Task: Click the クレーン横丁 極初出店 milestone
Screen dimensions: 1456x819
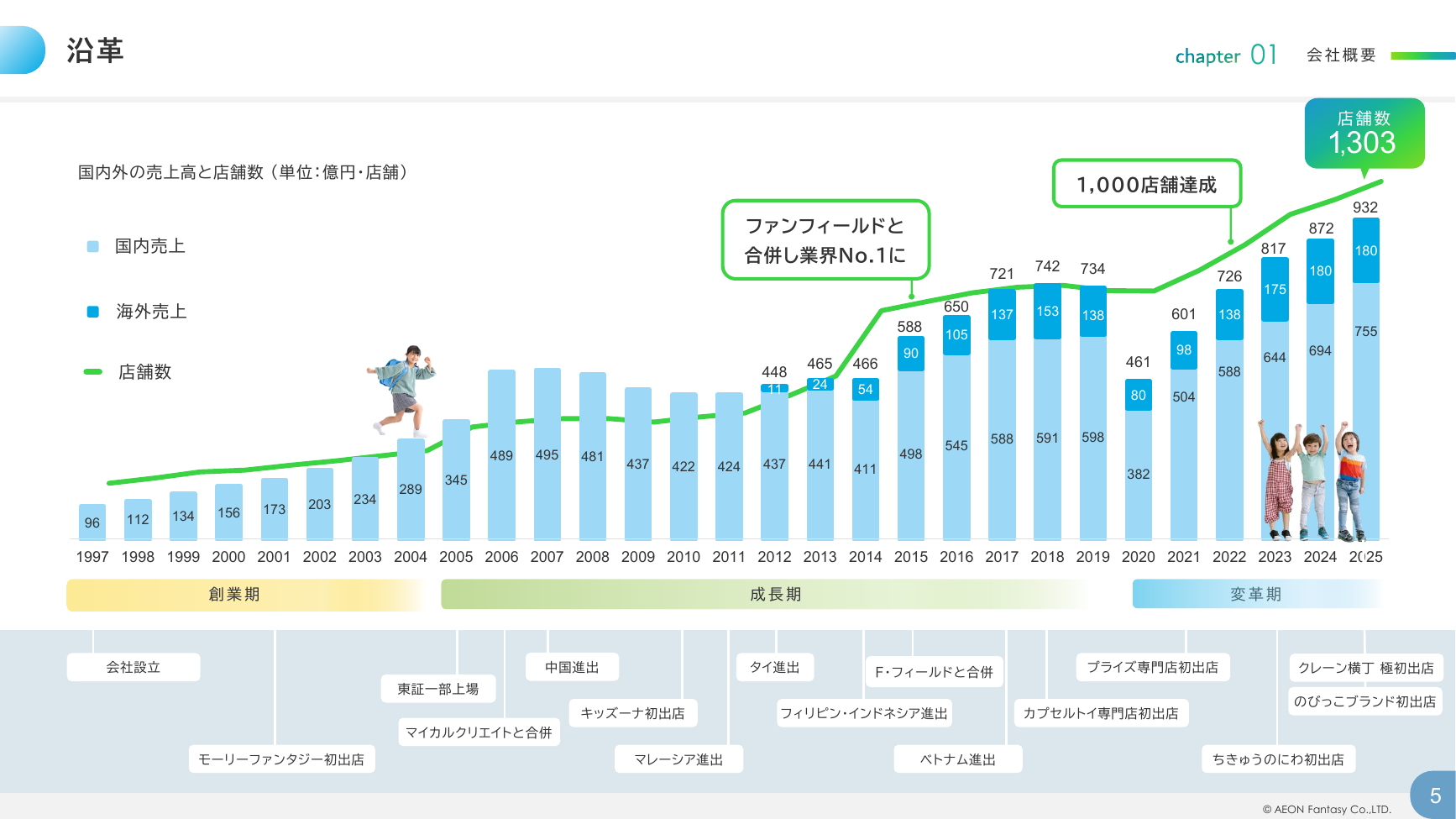Action: pos(1366,668)
